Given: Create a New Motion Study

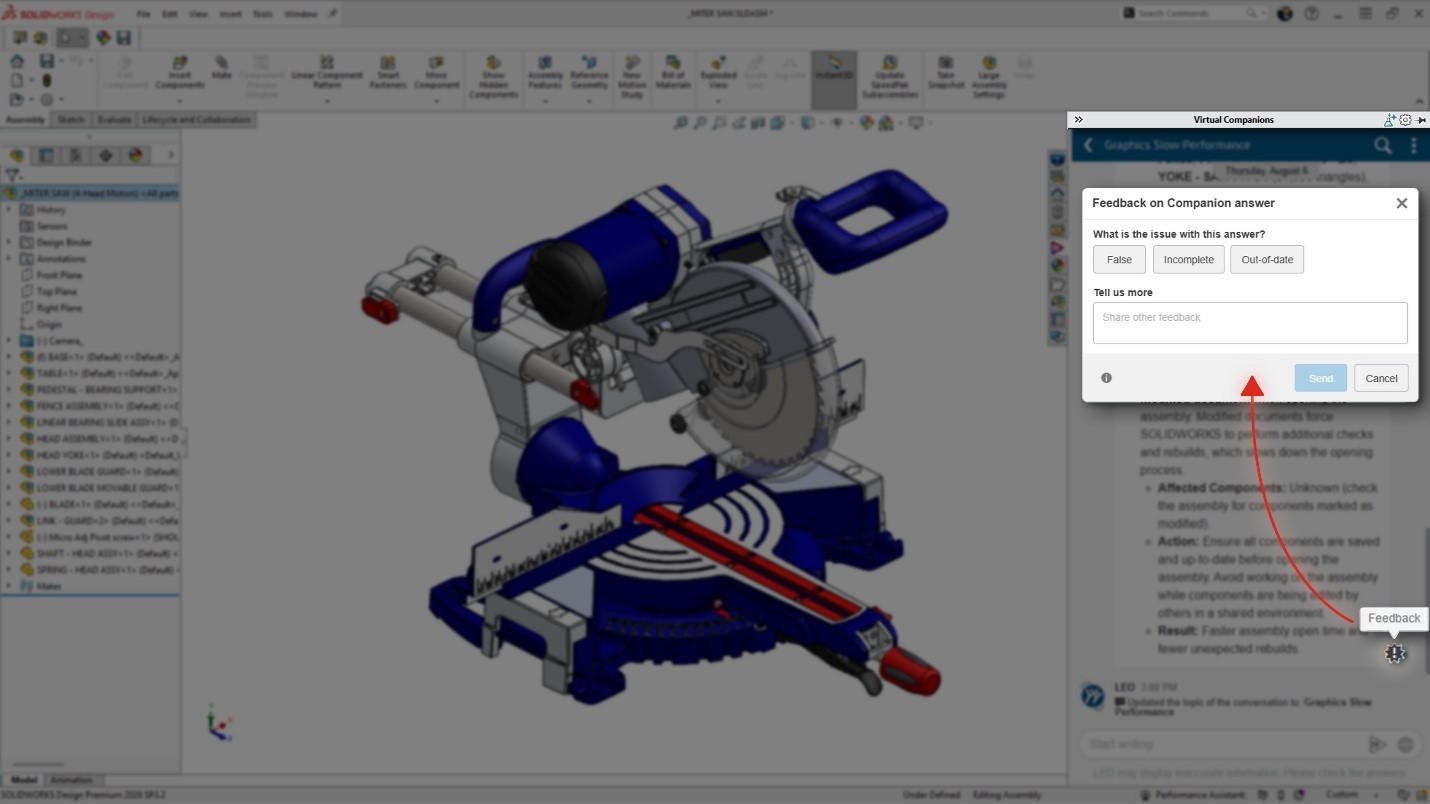Looking at the screenshot, I should click(632, 76).
